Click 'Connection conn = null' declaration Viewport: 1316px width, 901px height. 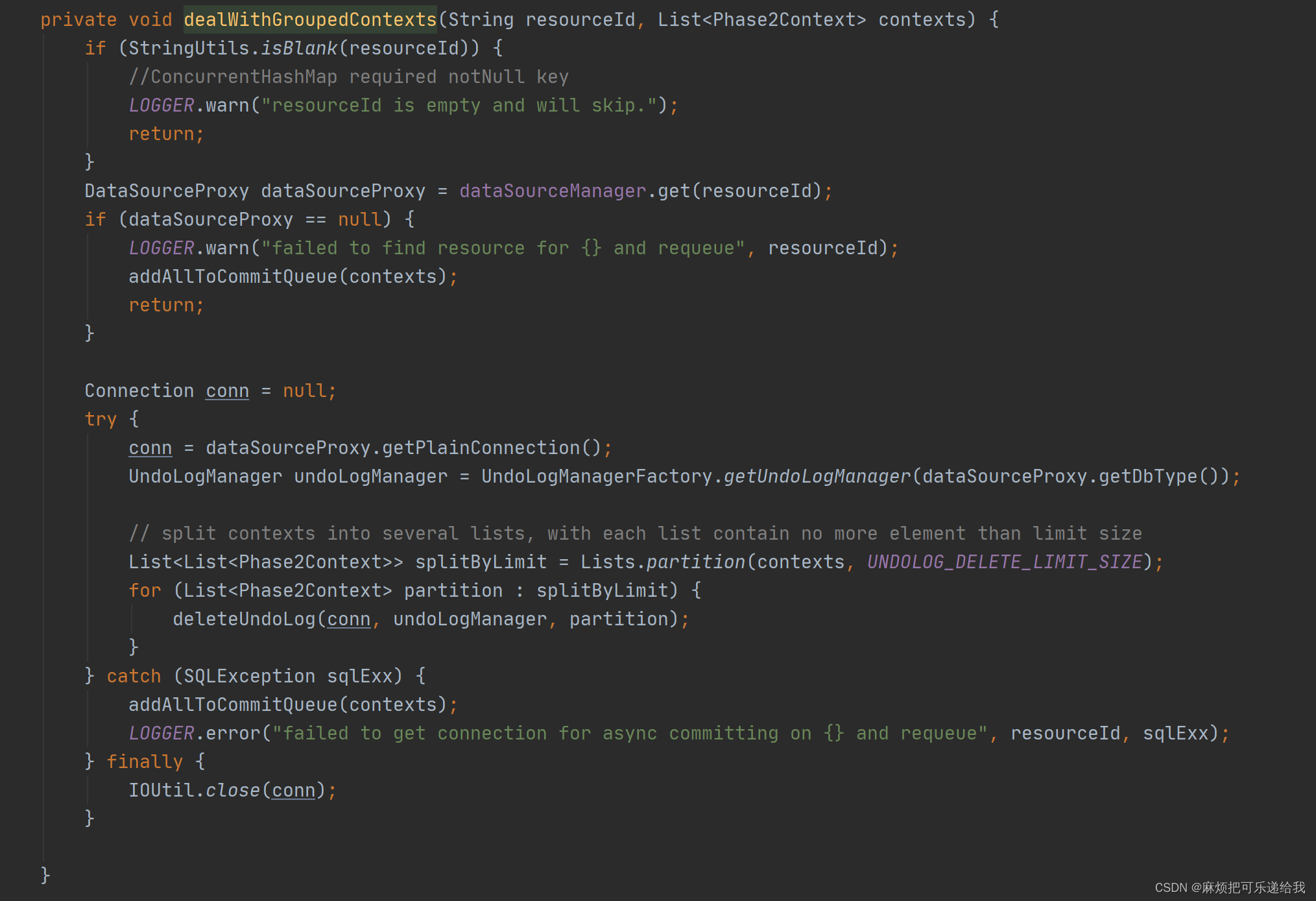(x=210, y=390)
